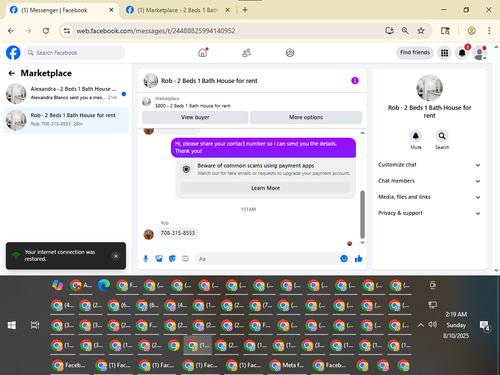Click the Facebook logo icon
The image size is (500, 375).
coord(13,53)
